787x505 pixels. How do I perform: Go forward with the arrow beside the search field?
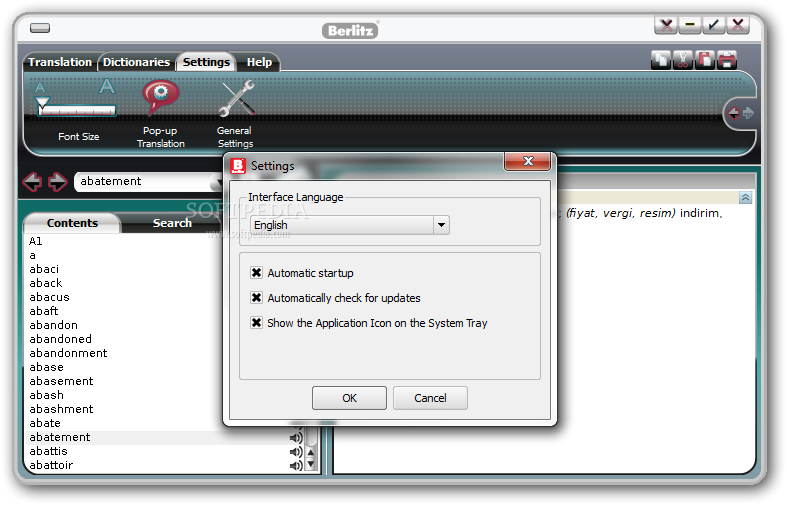pyautogui.click(x=58, y=182)
